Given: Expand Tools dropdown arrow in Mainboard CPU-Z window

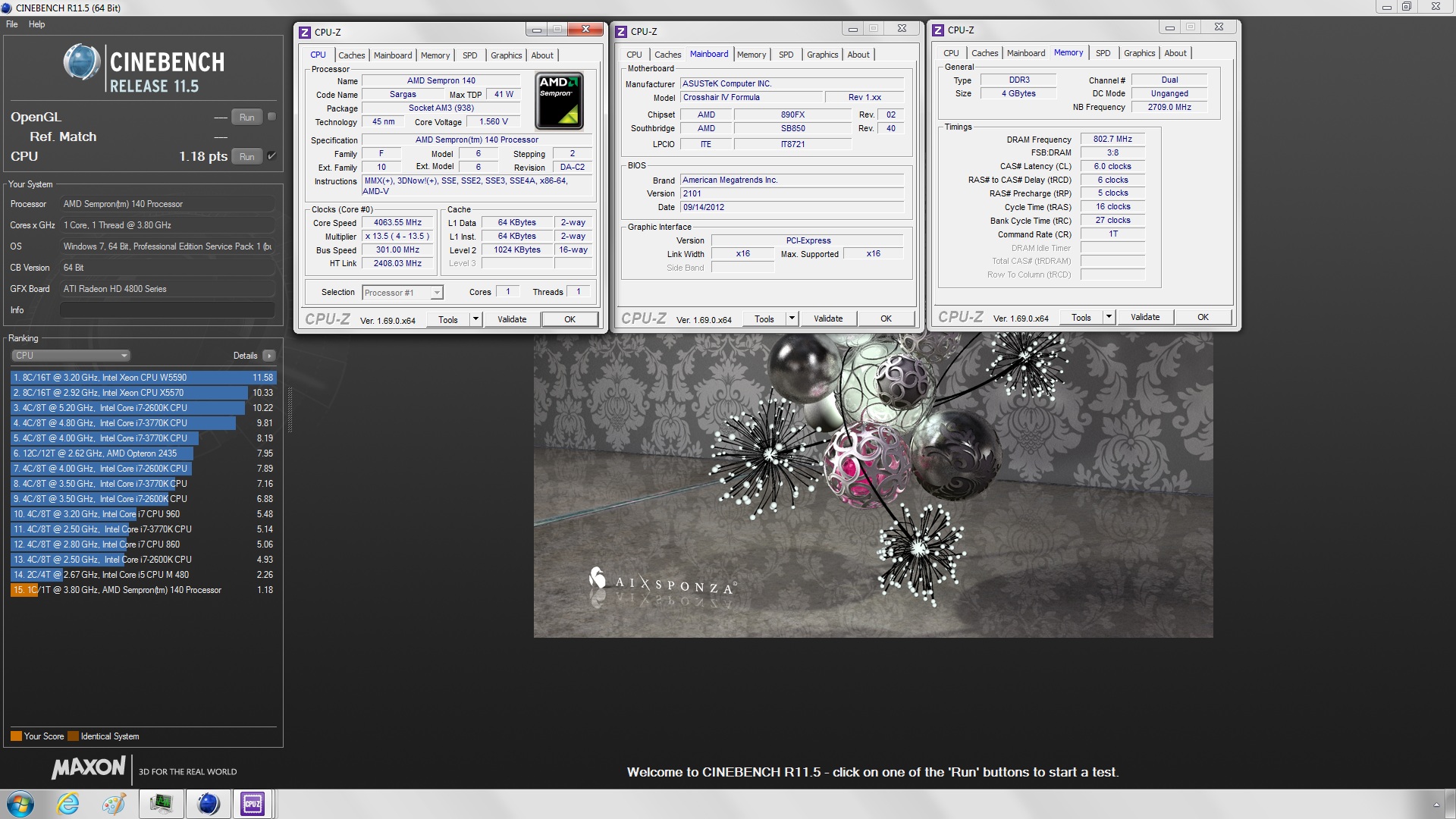Looking at the screenshot, I should pos(792,318).
